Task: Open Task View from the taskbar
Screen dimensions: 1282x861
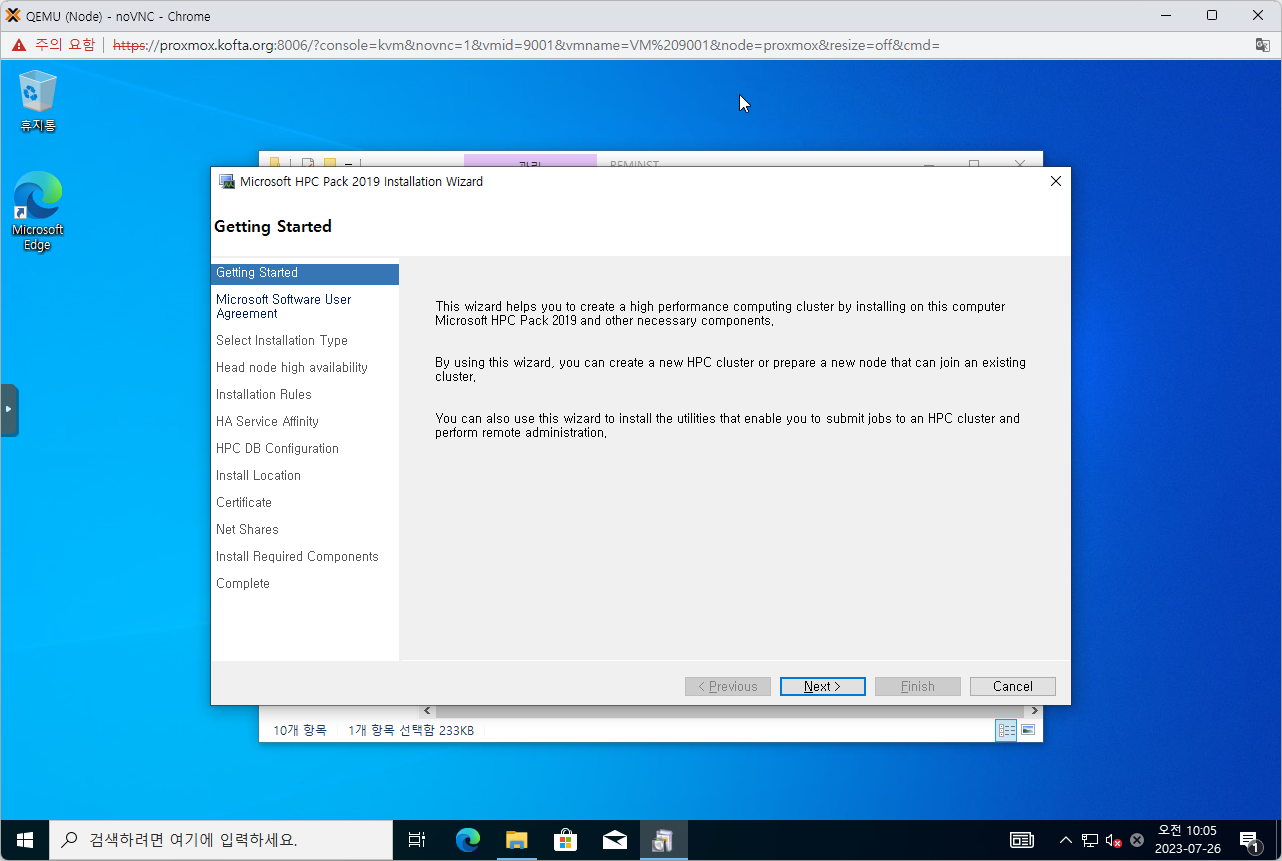Action: 417,840
